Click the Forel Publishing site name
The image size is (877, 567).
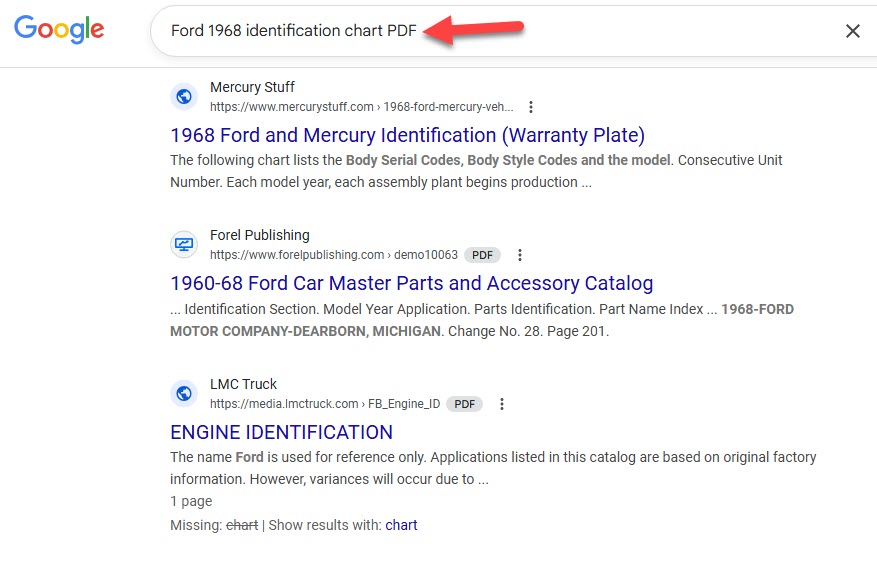[x=260, y=235]
